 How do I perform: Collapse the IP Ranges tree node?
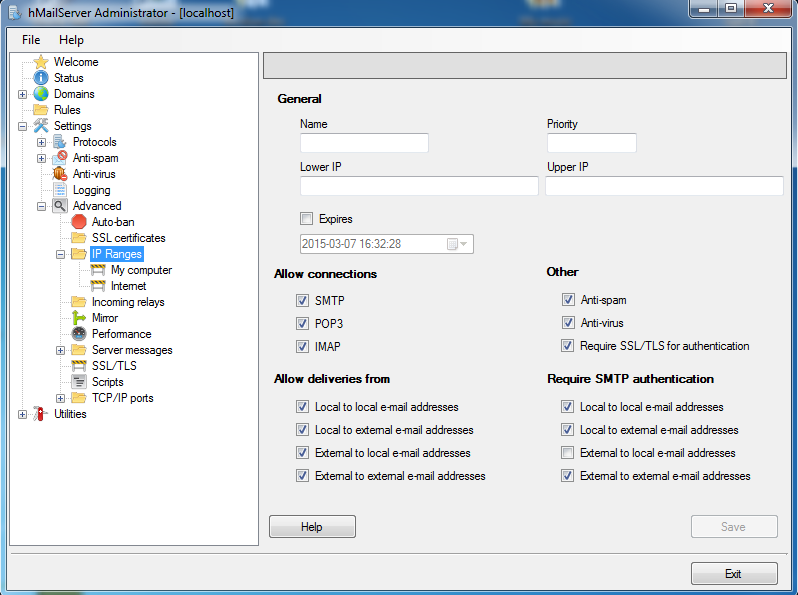[61, 254]
